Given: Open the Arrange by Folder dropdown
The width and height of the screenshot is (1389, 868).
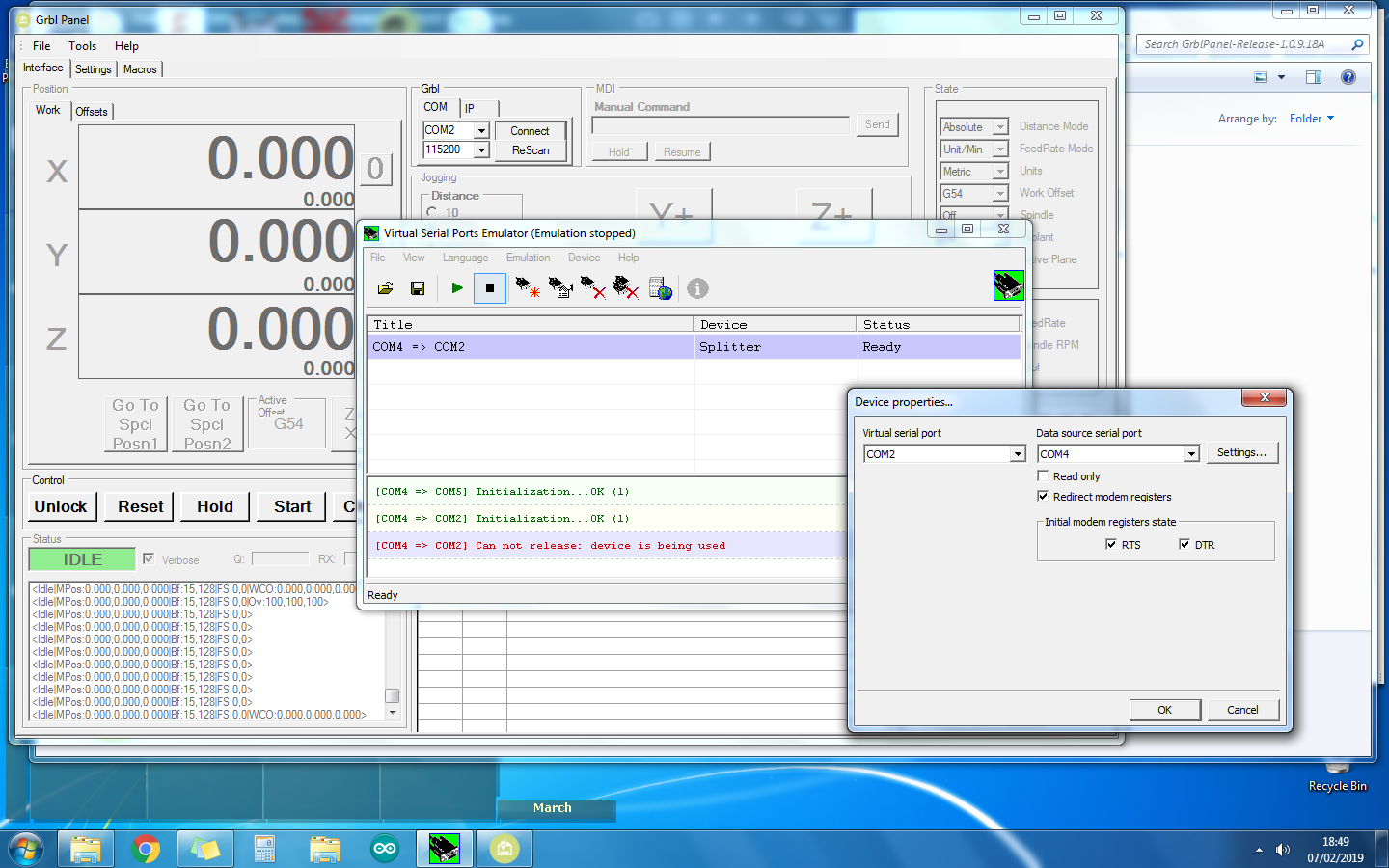Looking at the screenshot, I should [1312, 119].
